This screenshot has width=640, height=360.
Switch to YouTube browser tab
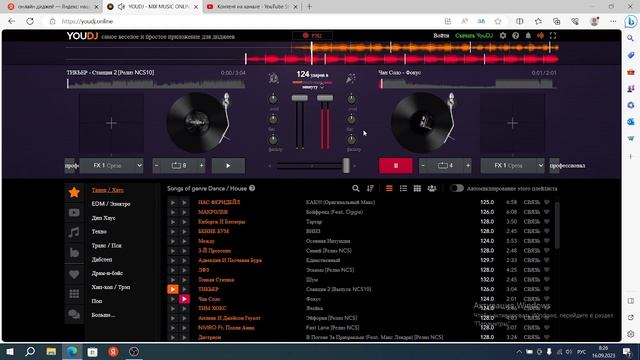pyautogui.click(x=252, y=7)
